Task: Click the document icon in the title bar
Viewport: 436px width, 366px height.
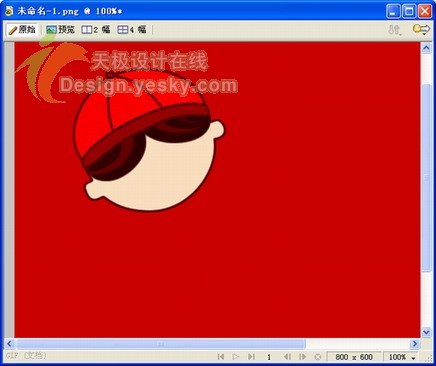Action: [9, 11]
